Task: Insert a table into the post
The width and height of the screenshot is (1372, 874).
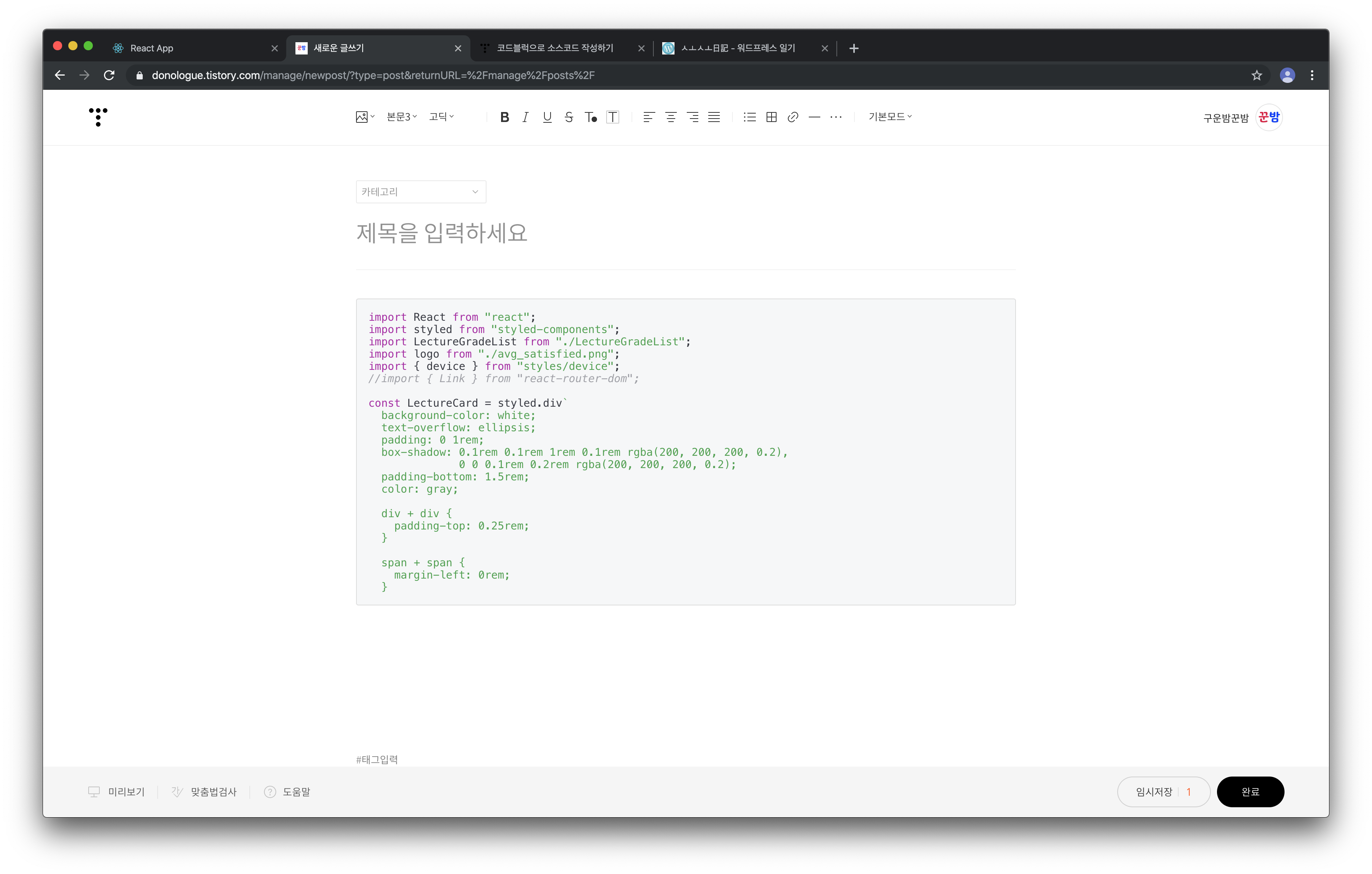Action: tap(772, 117)
